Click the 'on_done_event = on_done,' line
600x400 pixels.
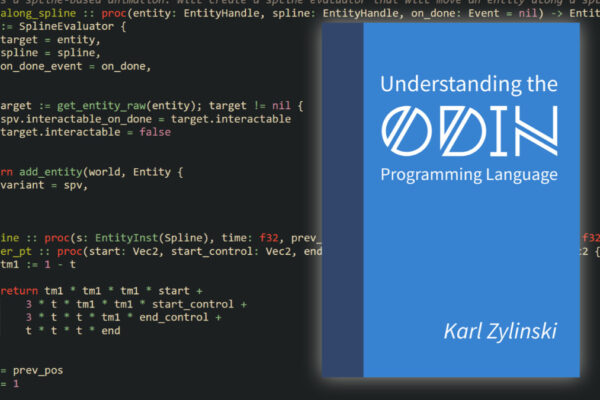pos(75,66)
